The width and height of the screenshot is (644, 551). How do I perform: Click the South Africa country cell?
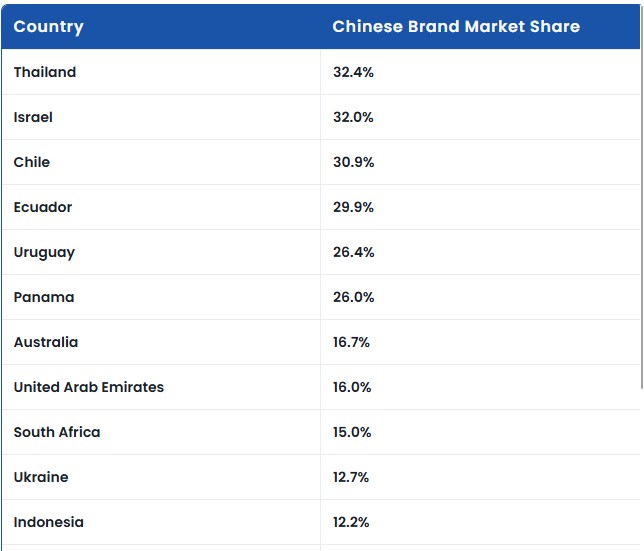57,432
